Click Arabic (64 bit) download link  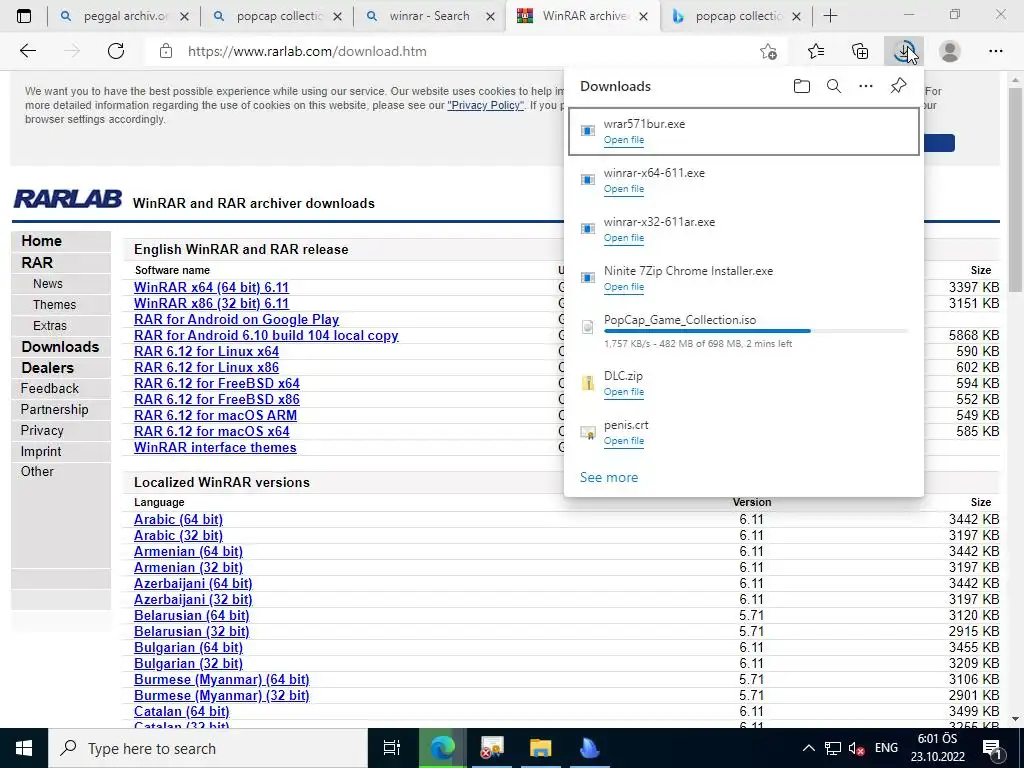click(178, 519)
